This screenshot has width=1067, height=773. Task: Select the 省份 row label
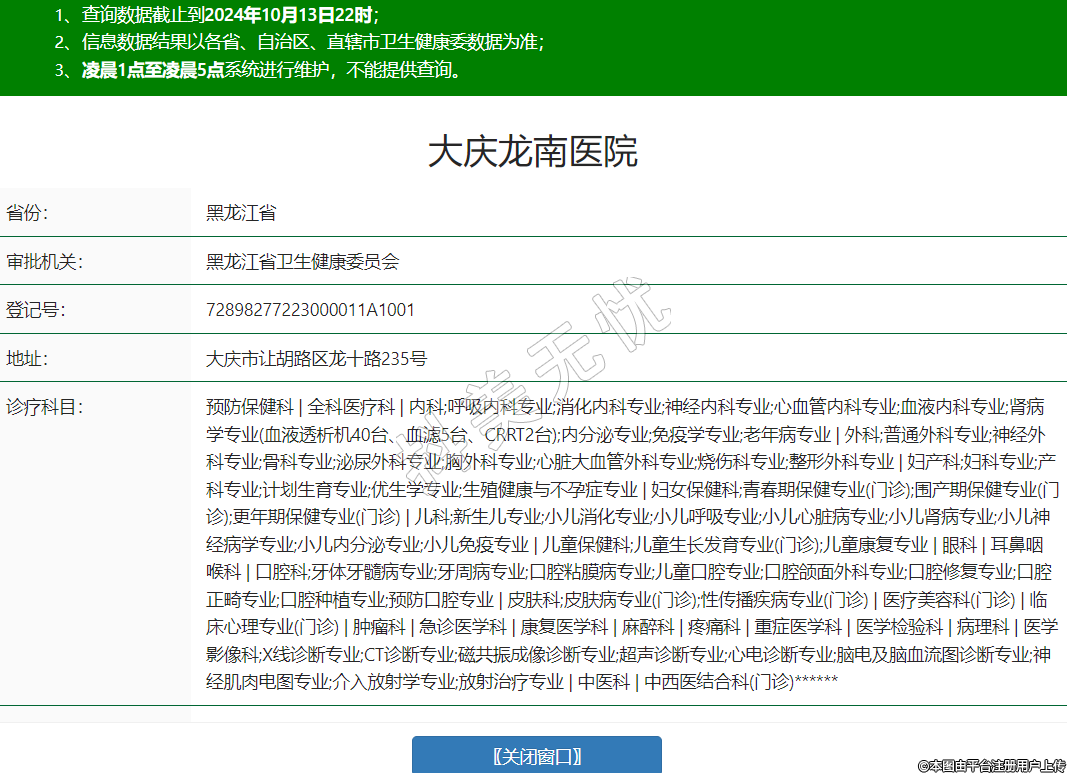(28, 213)
